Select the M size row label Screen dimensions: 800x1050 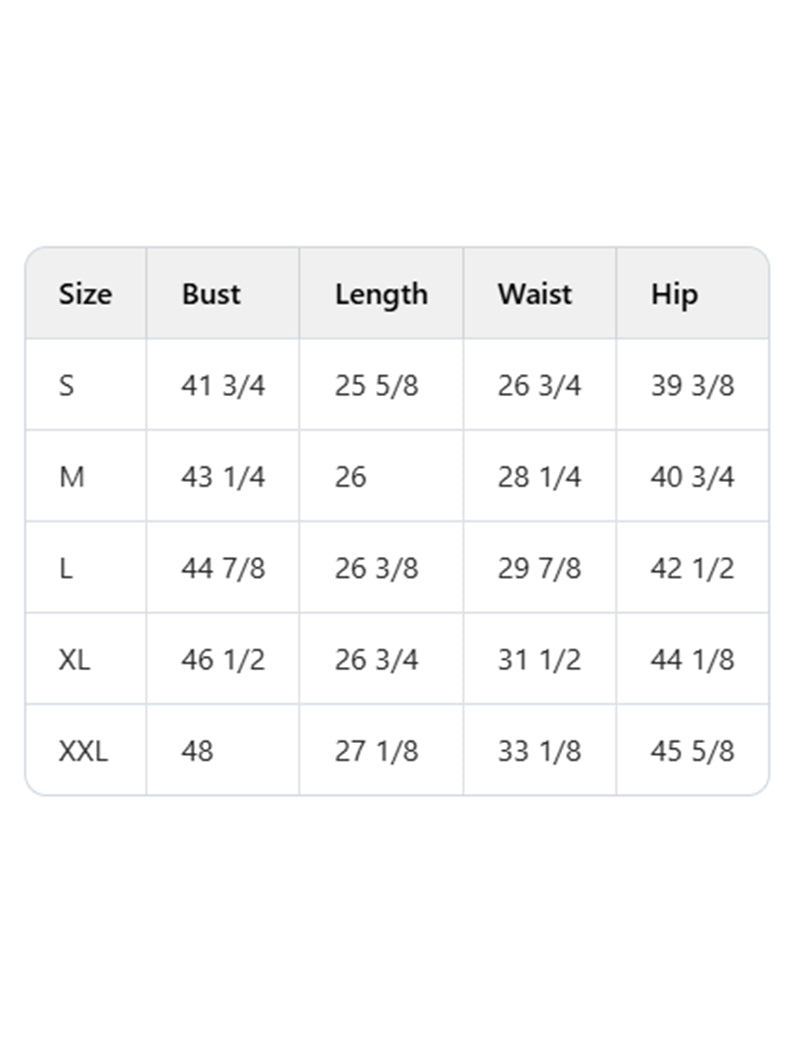tap(71, 477)
